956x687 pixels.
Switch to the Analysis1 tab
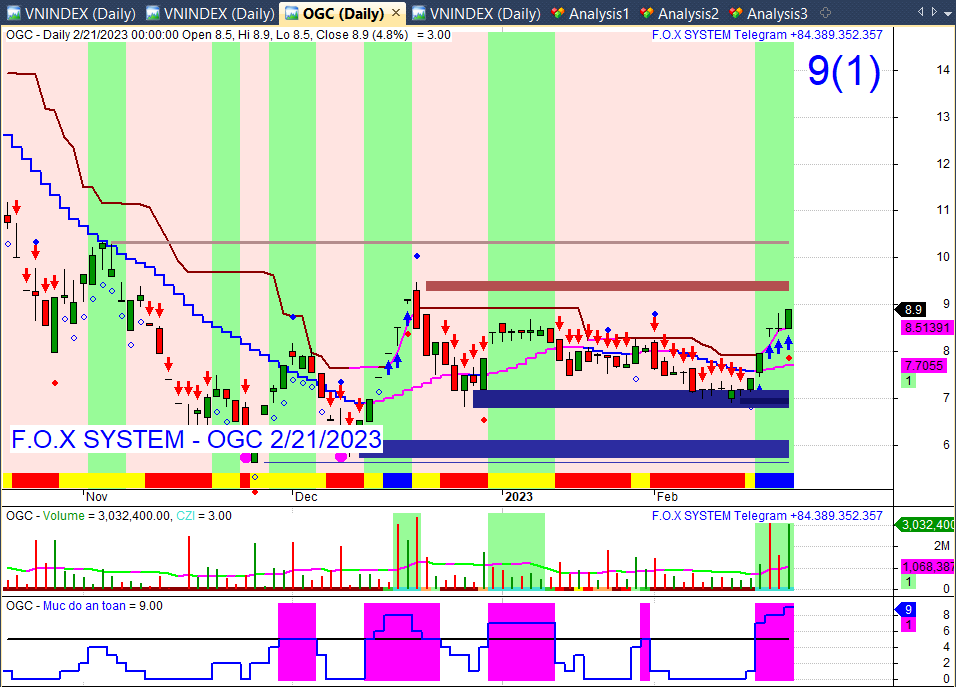(590, 13)
